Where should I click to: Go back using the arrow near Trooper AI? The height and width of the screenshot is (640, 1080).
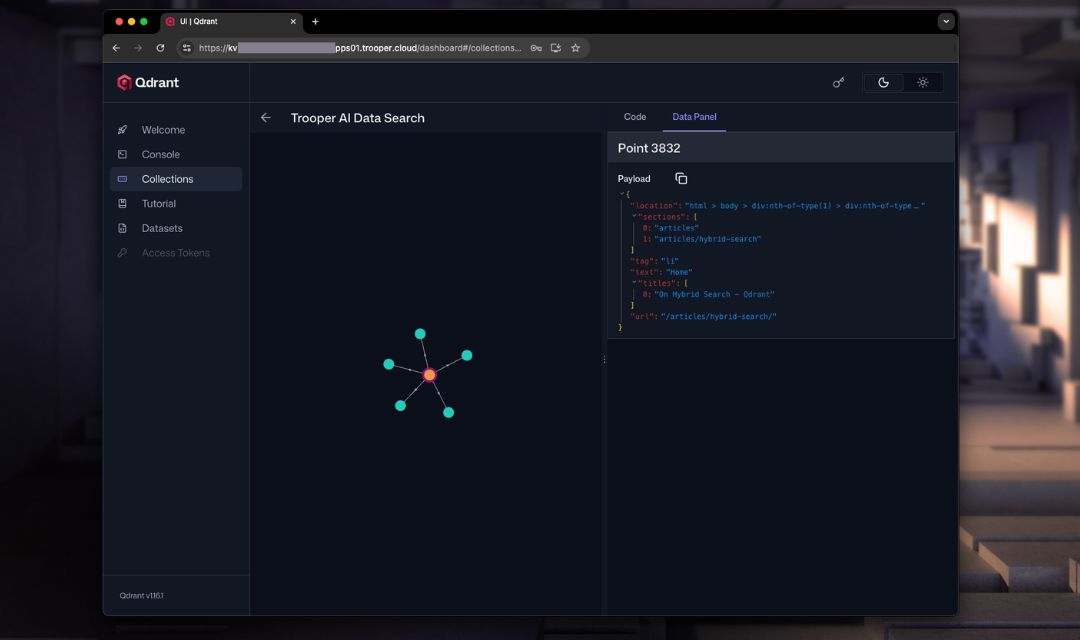[265, 117]
